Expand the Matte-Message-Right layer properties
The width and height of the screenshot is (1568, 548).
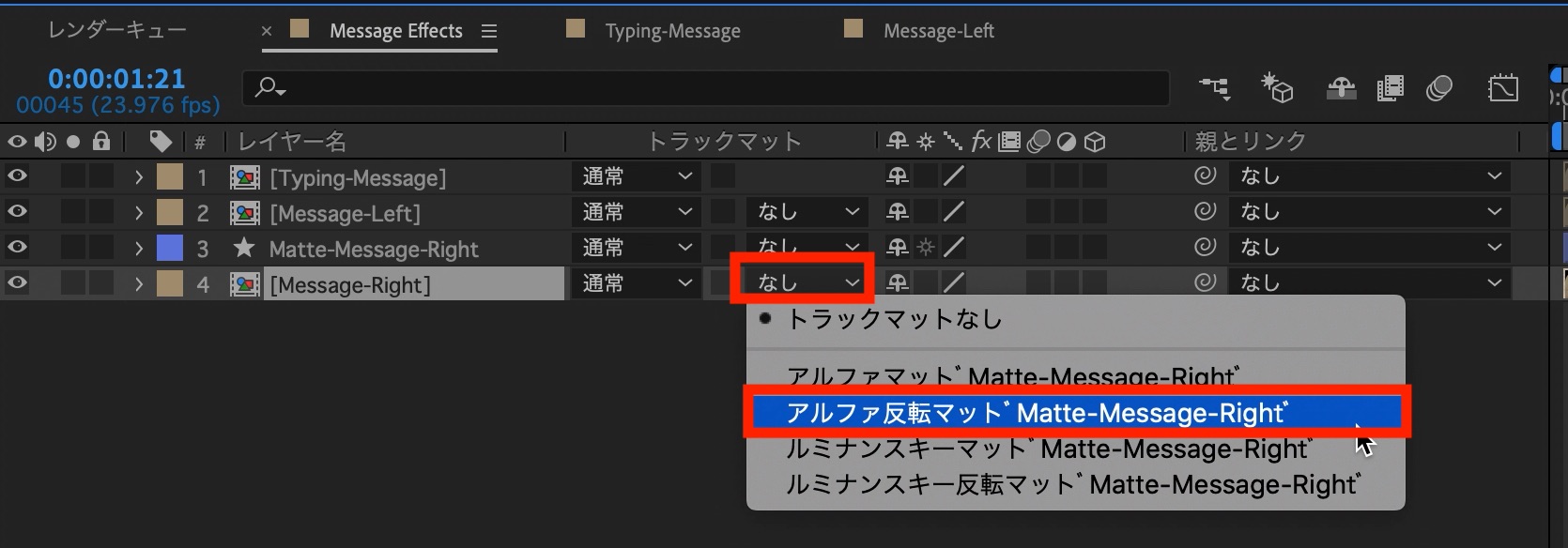(x=139, y=249)
